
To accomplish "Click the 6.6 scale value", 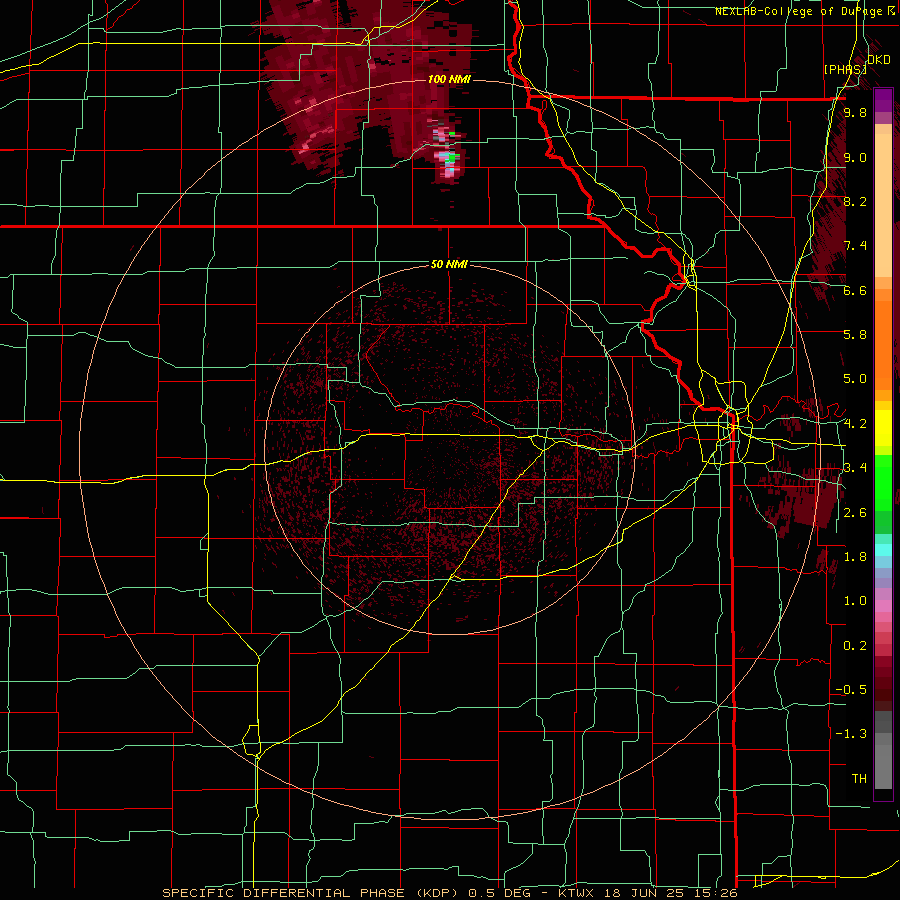I will tap(855, 290).
